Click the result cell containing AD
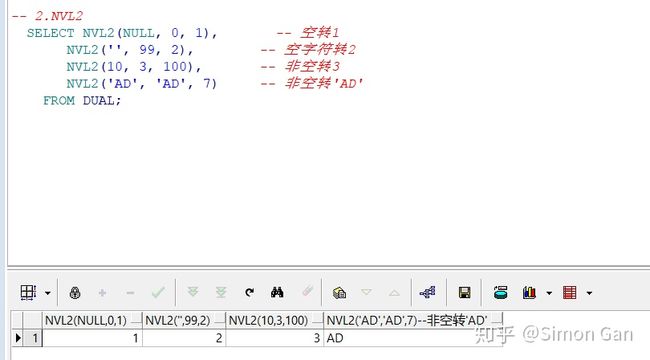This screenshot has width=650, height=360. coord(413,338)
